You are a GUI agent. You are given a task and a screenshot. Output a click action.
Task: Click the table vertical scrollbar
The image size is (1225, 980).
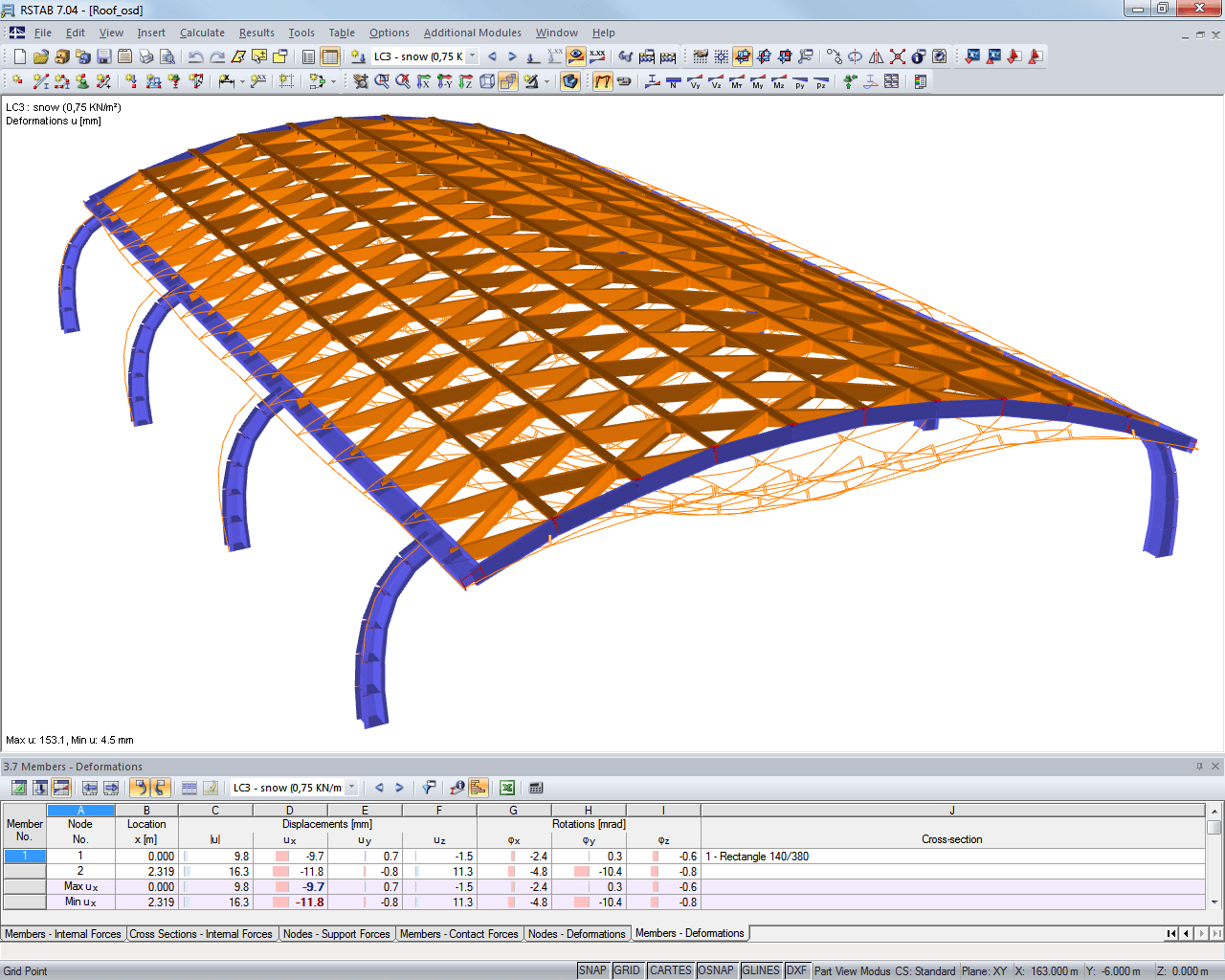[x=1214, y=857]
